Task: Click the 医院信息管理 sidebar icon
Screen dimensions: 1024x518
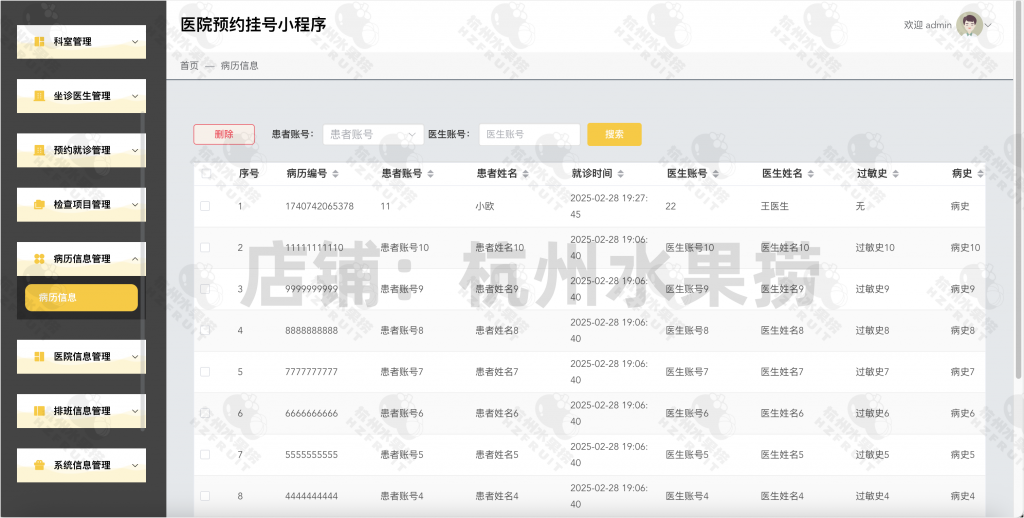Action: 39,356
